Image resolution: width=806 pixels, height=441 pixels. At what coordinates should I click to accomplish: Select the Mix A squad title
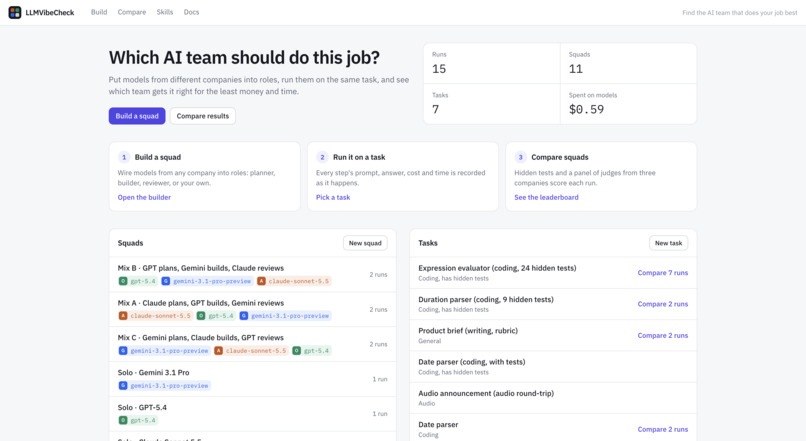click(x=200, y=303)
